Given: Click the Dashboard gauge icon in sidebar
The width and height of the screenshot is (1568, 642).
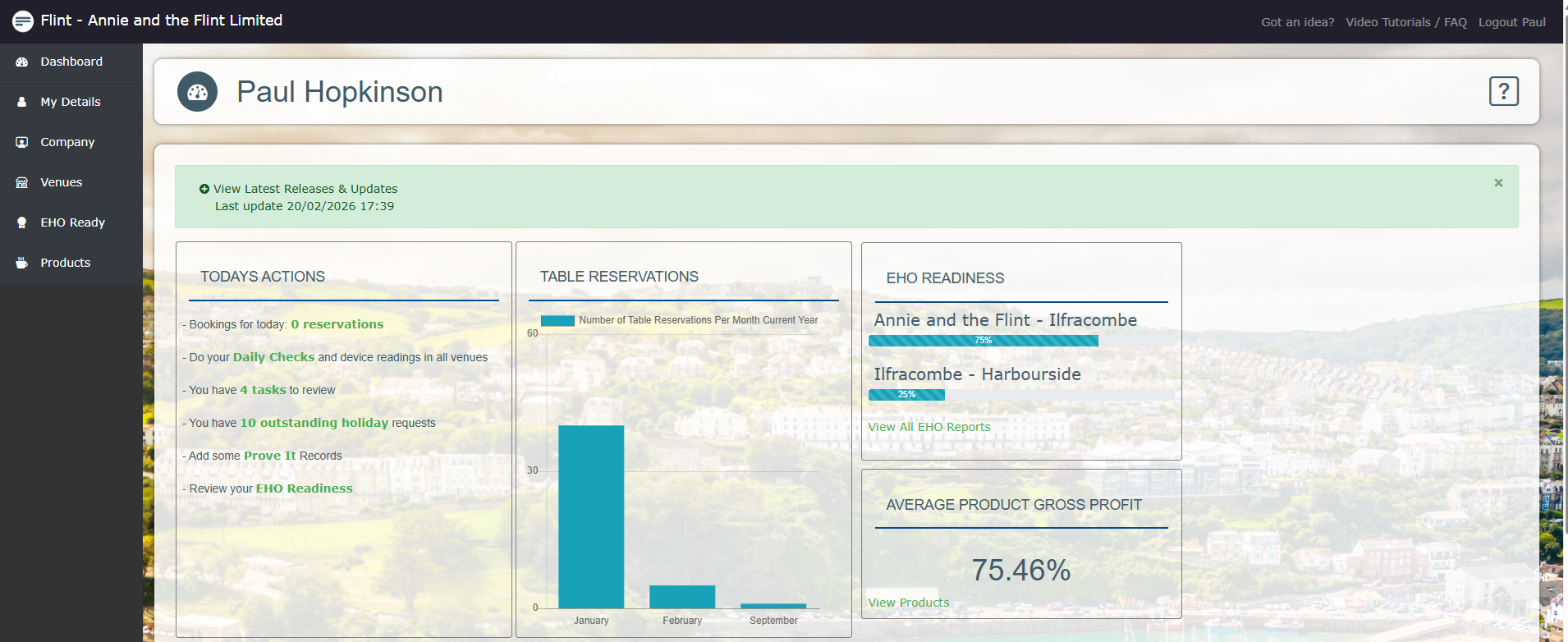Looking at the screenshot, I should click(22, 62).
